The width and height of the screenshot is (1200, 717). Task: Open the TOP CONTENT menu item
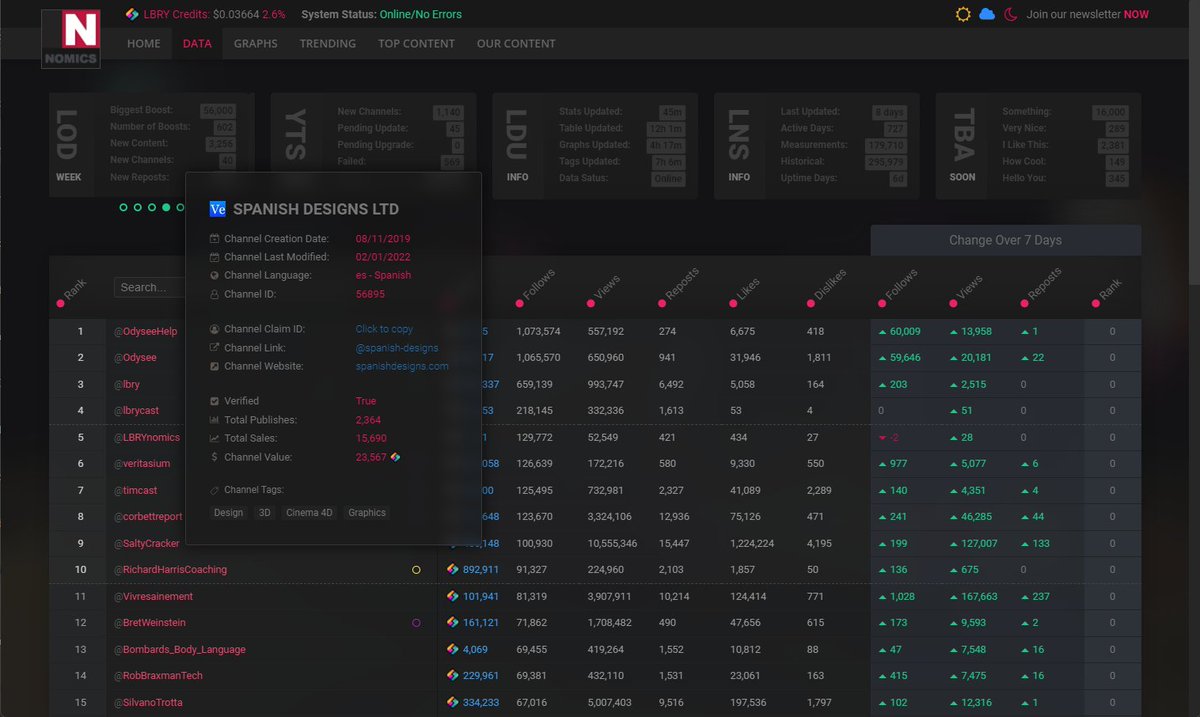click(x=416, y=44)
